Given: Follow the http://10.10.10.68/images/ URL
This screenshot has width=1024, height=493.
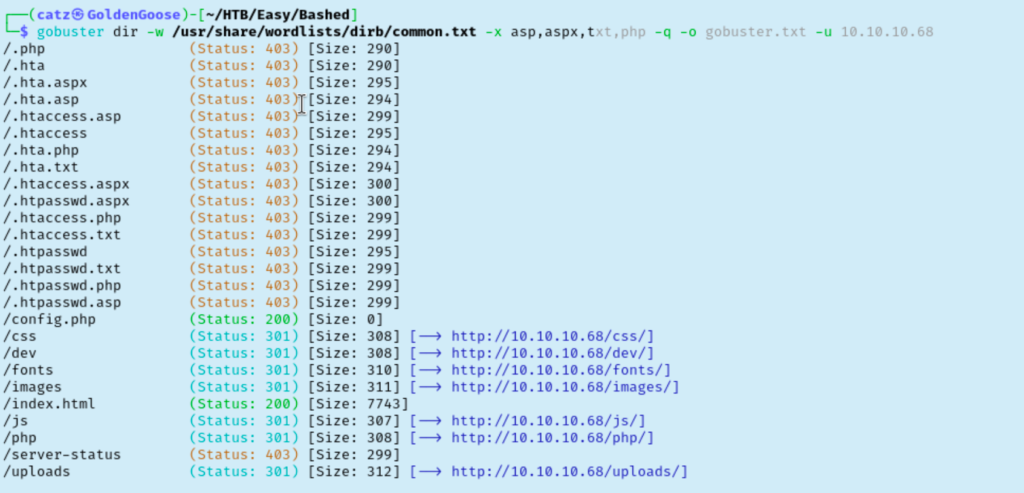Looking at the screenshot, I should (x=565, y=387).
